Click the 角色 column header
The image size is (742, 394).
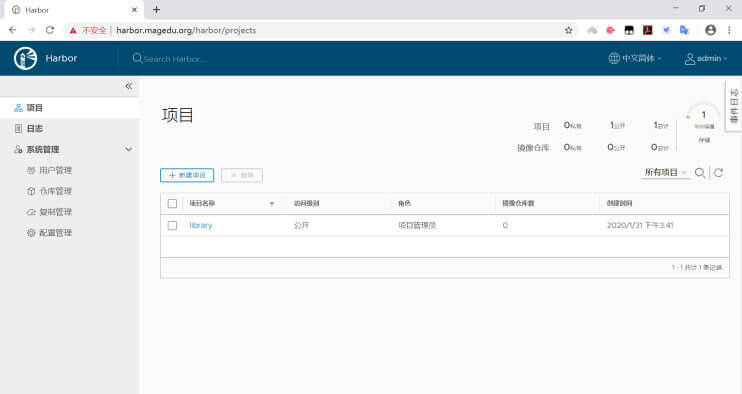404,203
